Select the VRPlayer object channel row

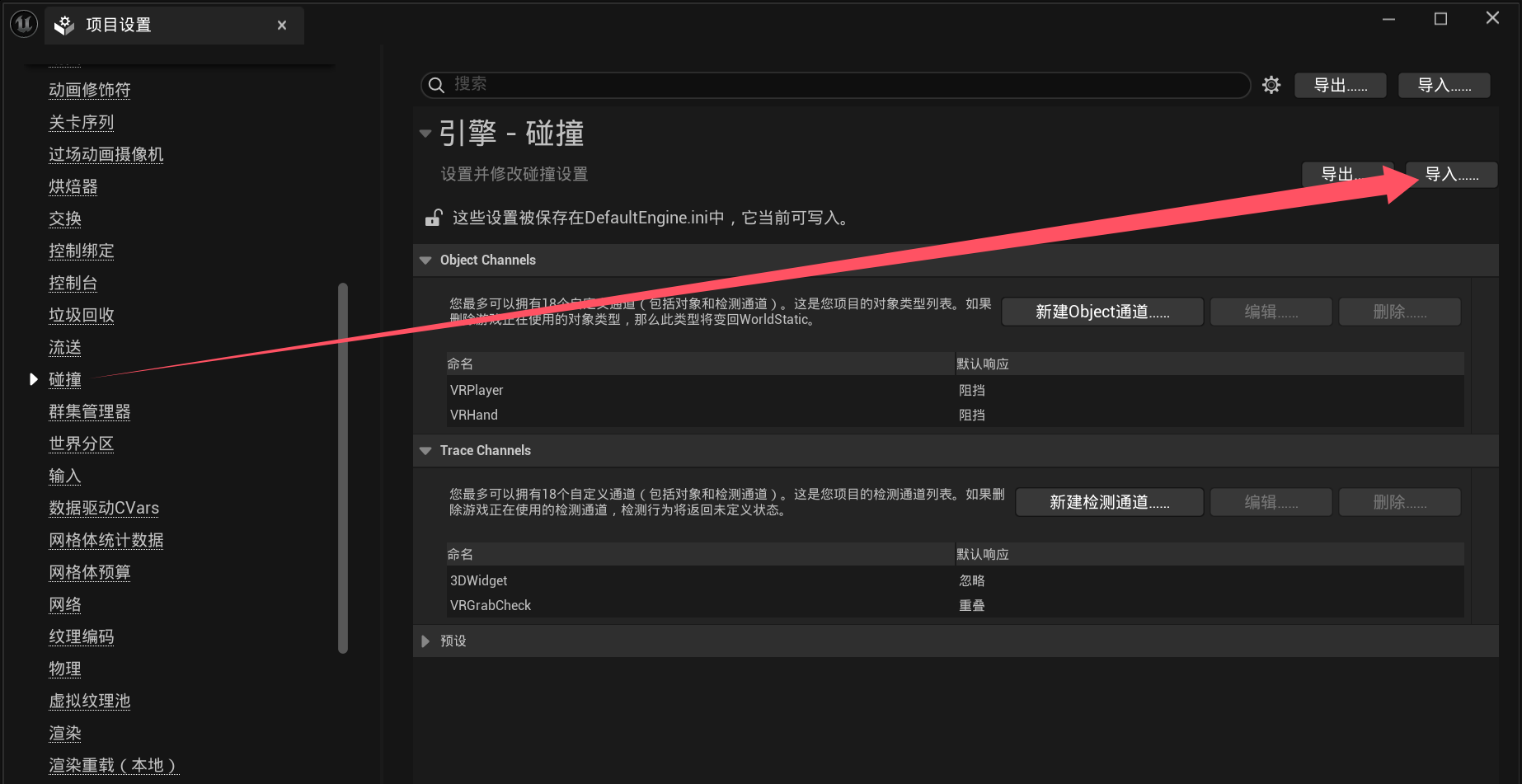[x=956, y=390]
